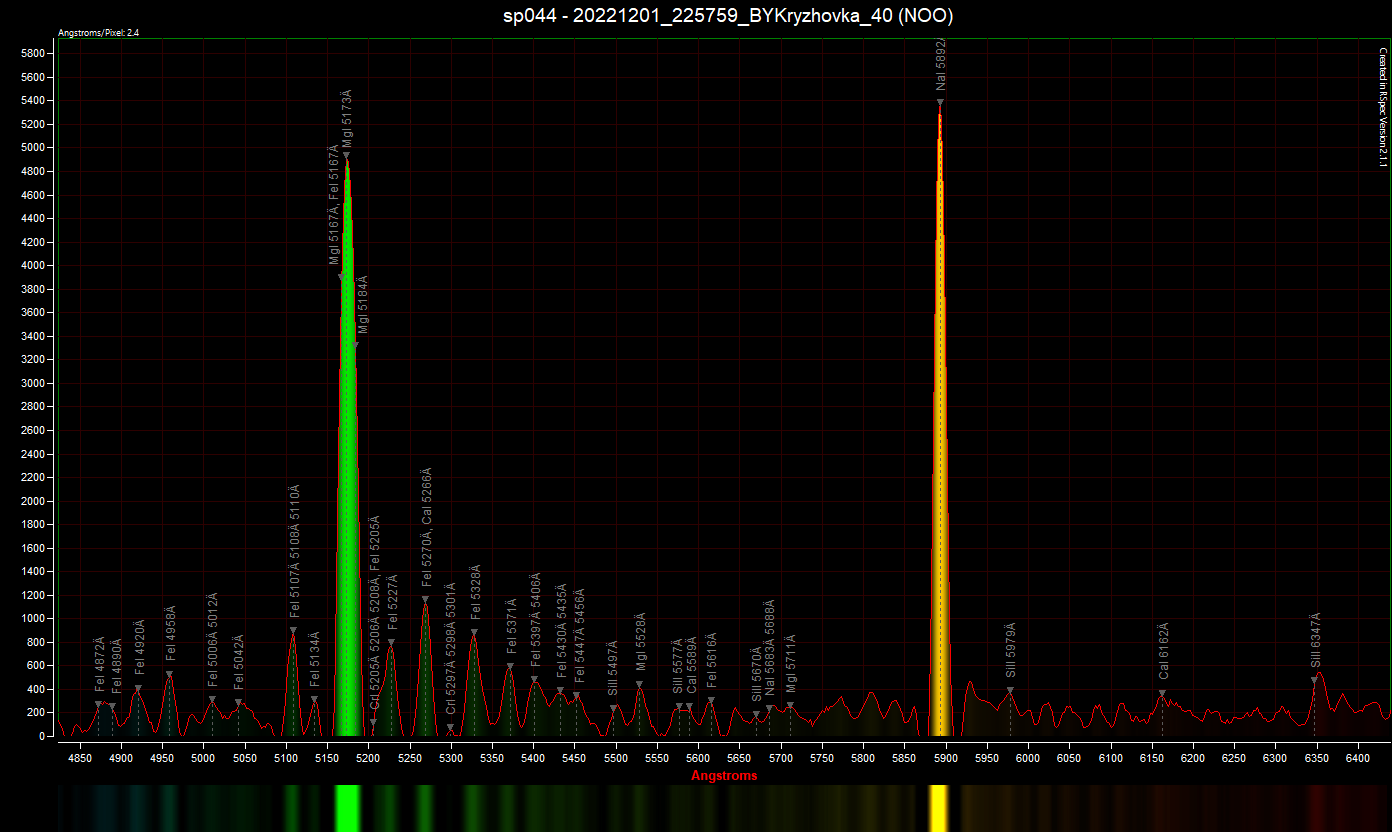This screenshot has width=1392, height=832.
Task: Select the FeI 4920Å line label
Action: point(139,648)
